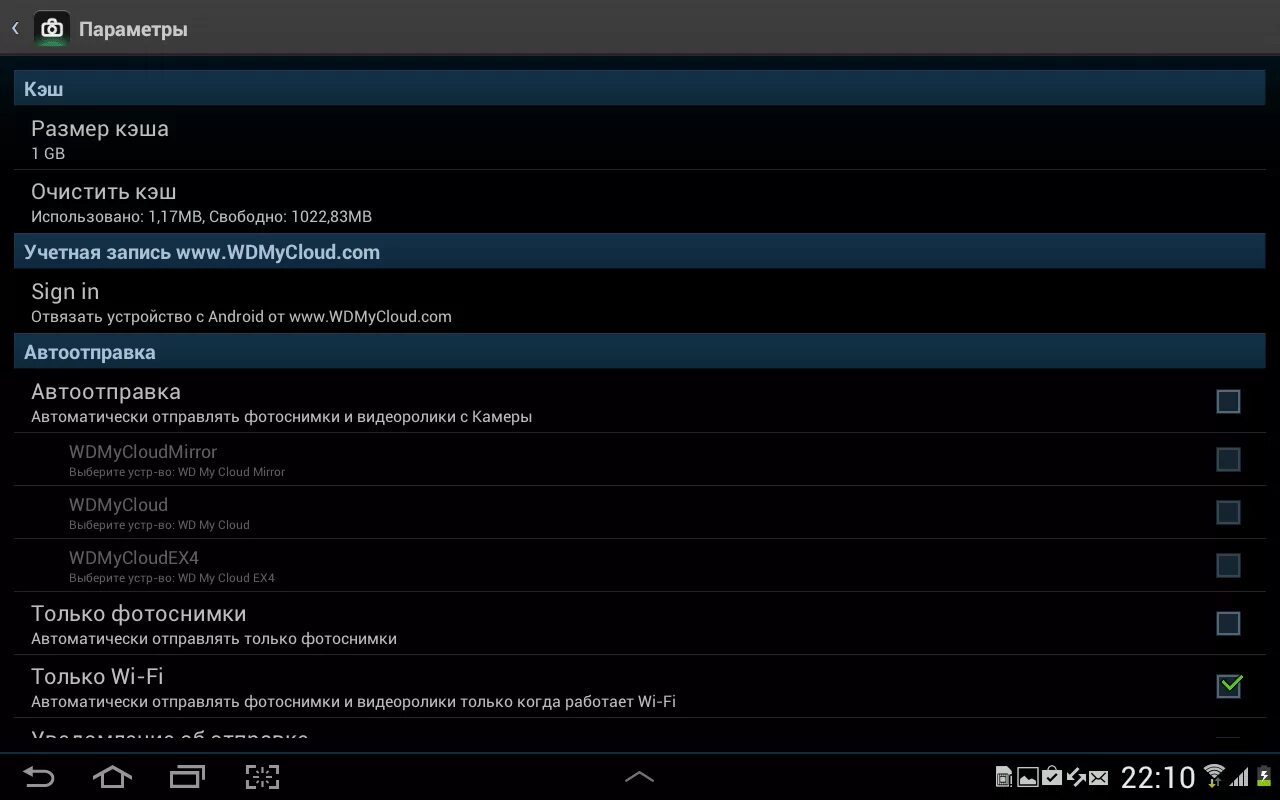Tap Очистить кэш to clear cache
The height and width of the screenshot is (800, 1280).
640,201
